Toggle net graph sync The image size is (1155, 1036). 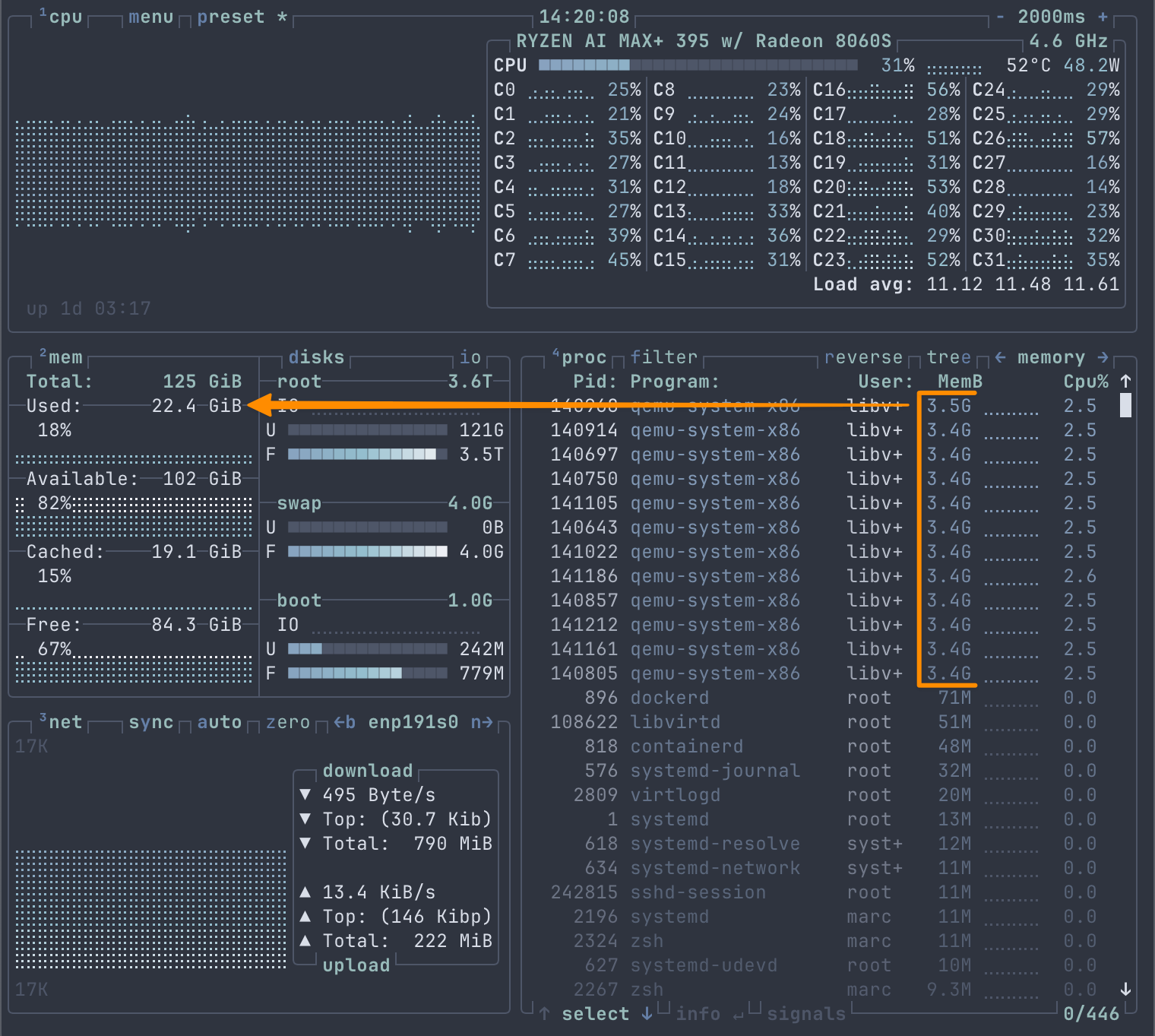pos(150,722)
